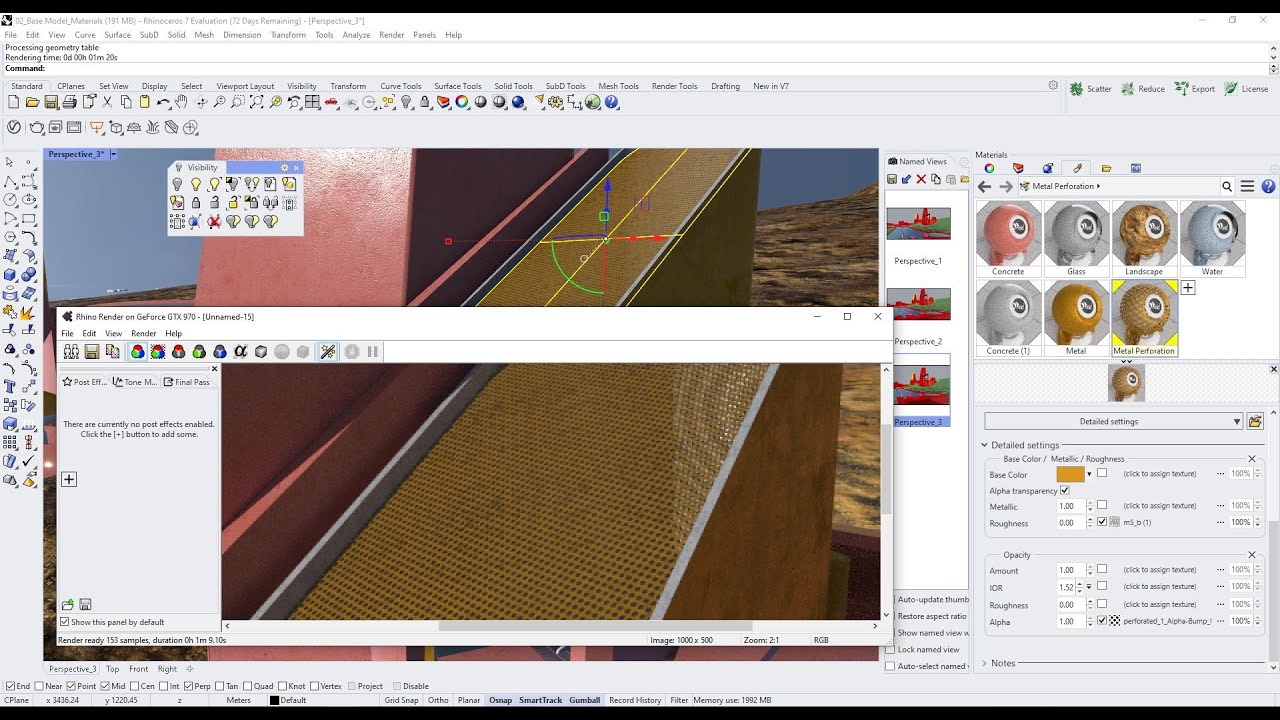Add new material with plus button
Screen dimensions: 1280x720
[x=1188, y=288]
